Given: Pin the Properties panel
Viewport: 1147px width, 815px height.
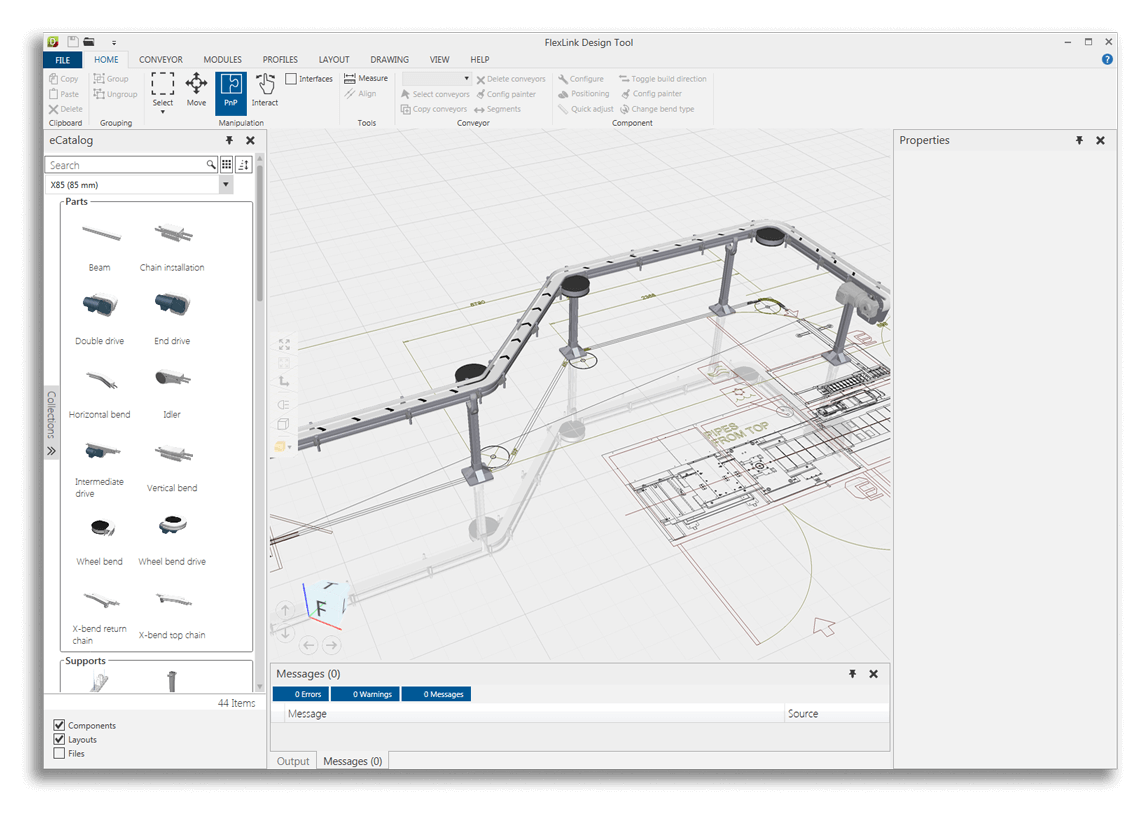Looking at the screenshot, I should (x=1079, y=140).
